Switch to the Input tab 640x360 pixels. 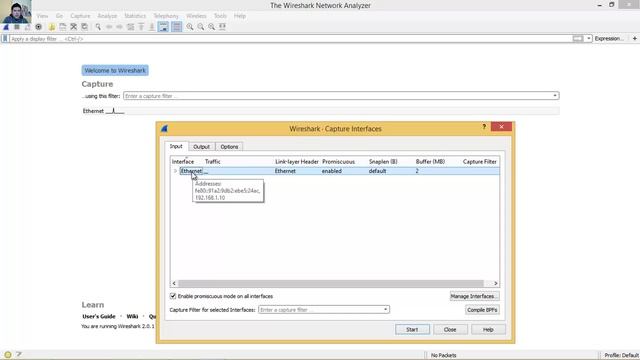(x=176, y=146)
